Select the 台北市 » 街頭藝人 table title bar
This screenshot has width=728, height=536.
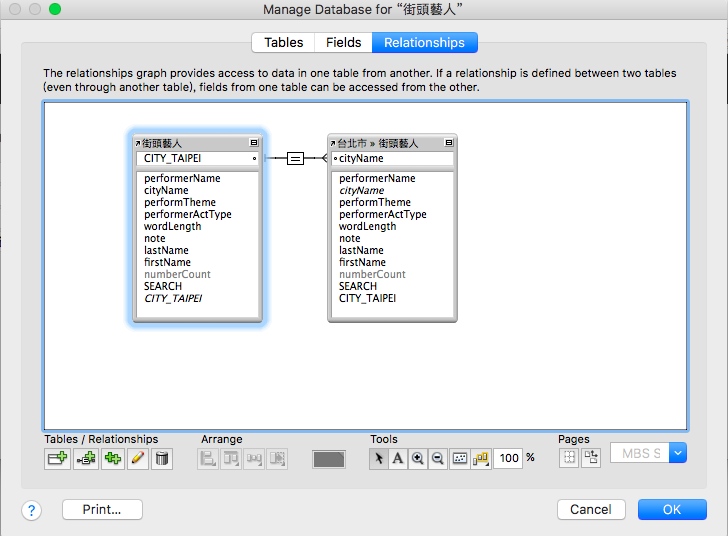tap(392, 143)
